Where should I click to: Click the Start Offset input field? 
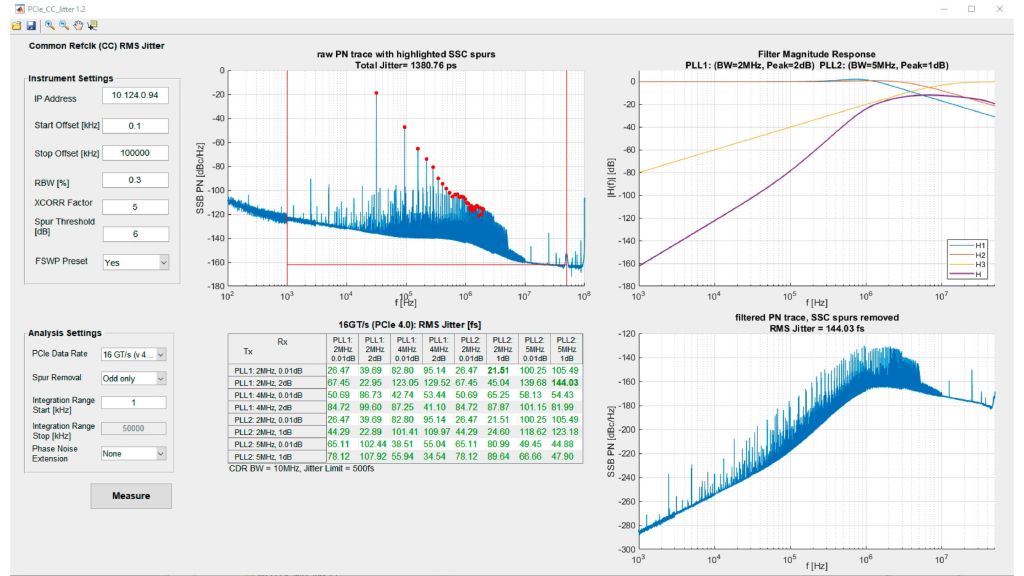point(135,126)
